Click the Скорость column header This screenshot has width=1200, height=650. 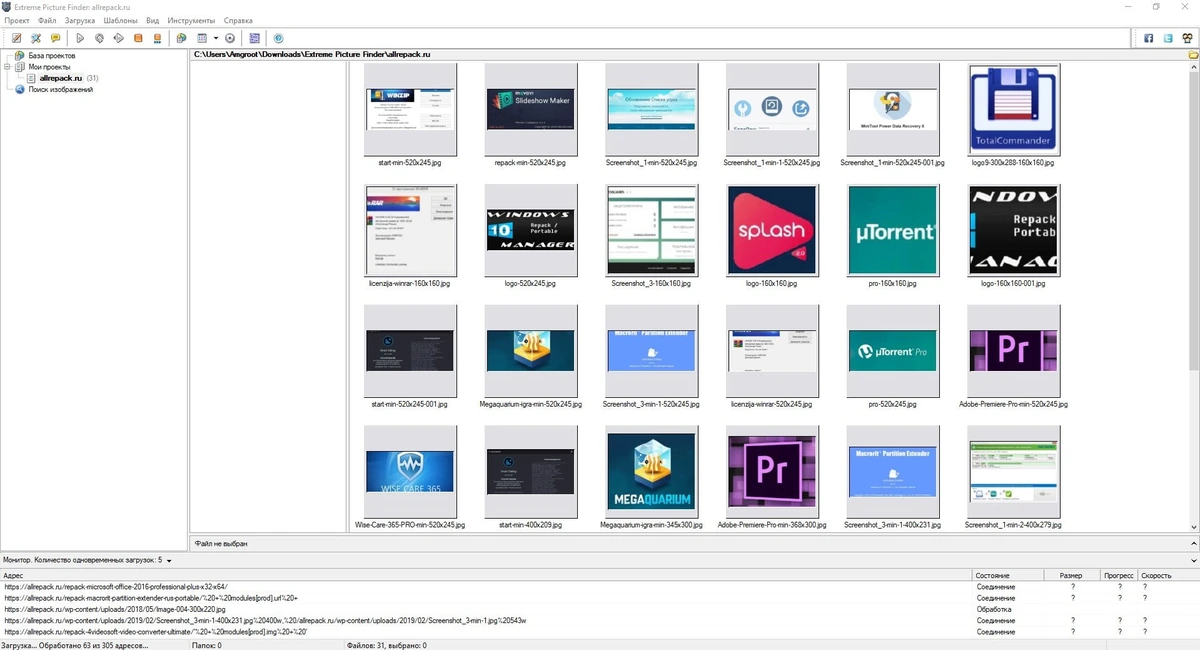coord(1168,576)
